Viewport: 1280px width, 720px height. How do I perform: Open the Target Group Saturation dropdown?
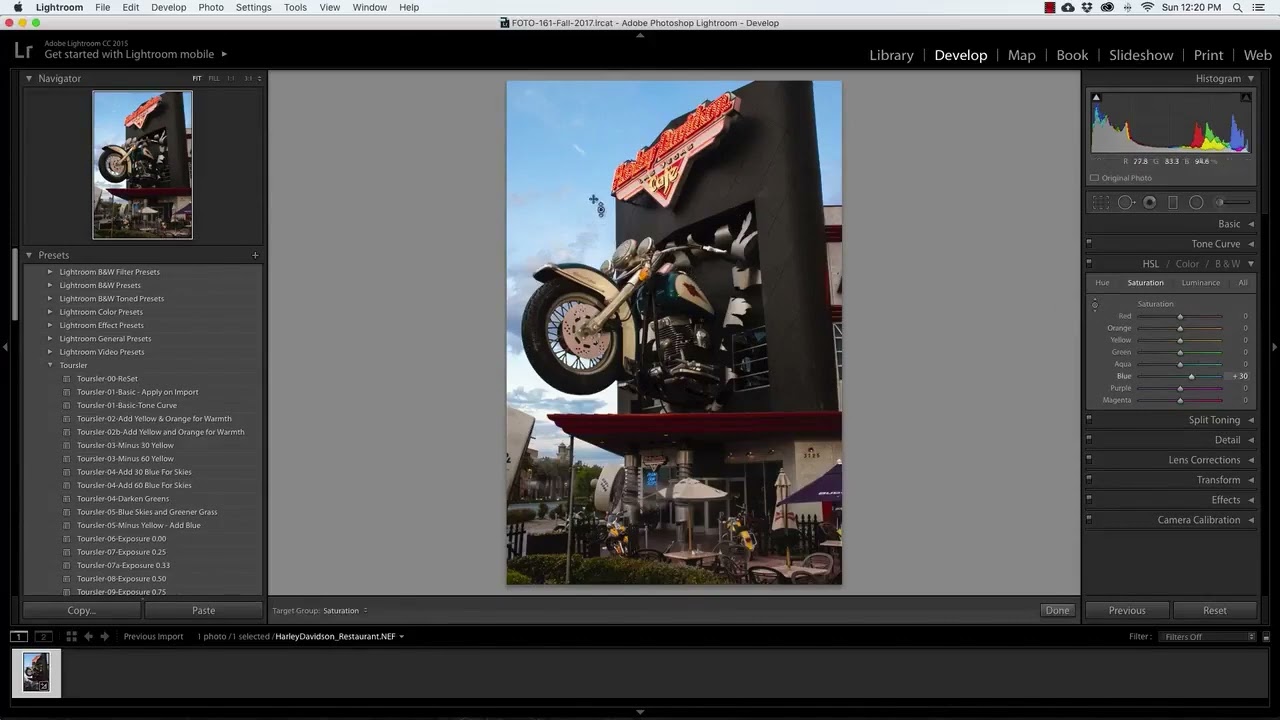pos(345,610)
